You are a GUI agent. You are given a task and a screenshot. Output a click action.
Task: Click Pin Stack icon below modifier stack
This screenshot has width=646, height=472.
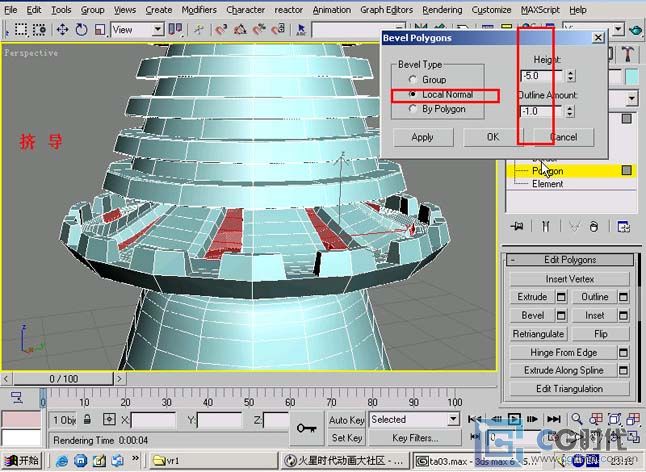[x=517, y=226]
